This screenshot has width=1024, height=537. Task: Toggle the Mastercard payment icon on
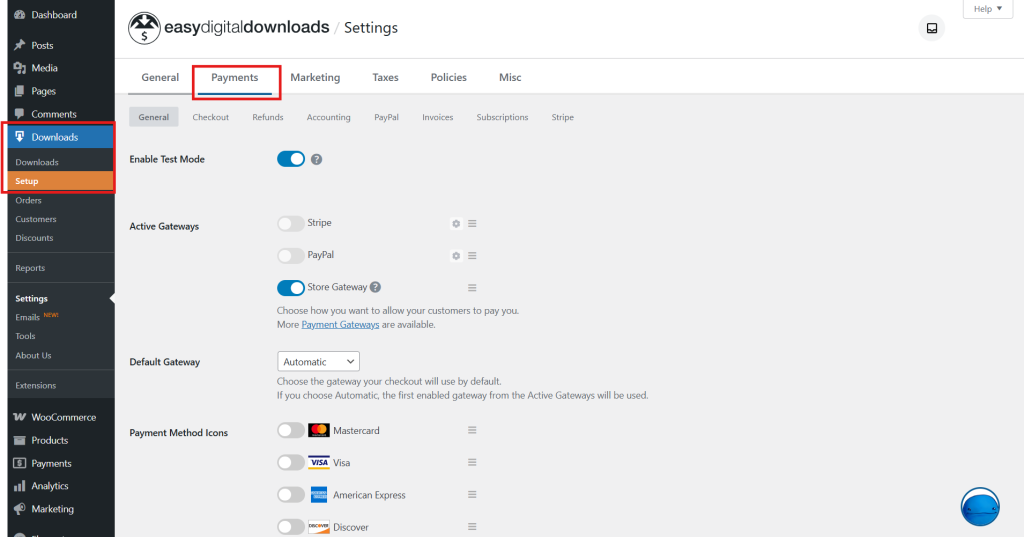coord(291,430)
